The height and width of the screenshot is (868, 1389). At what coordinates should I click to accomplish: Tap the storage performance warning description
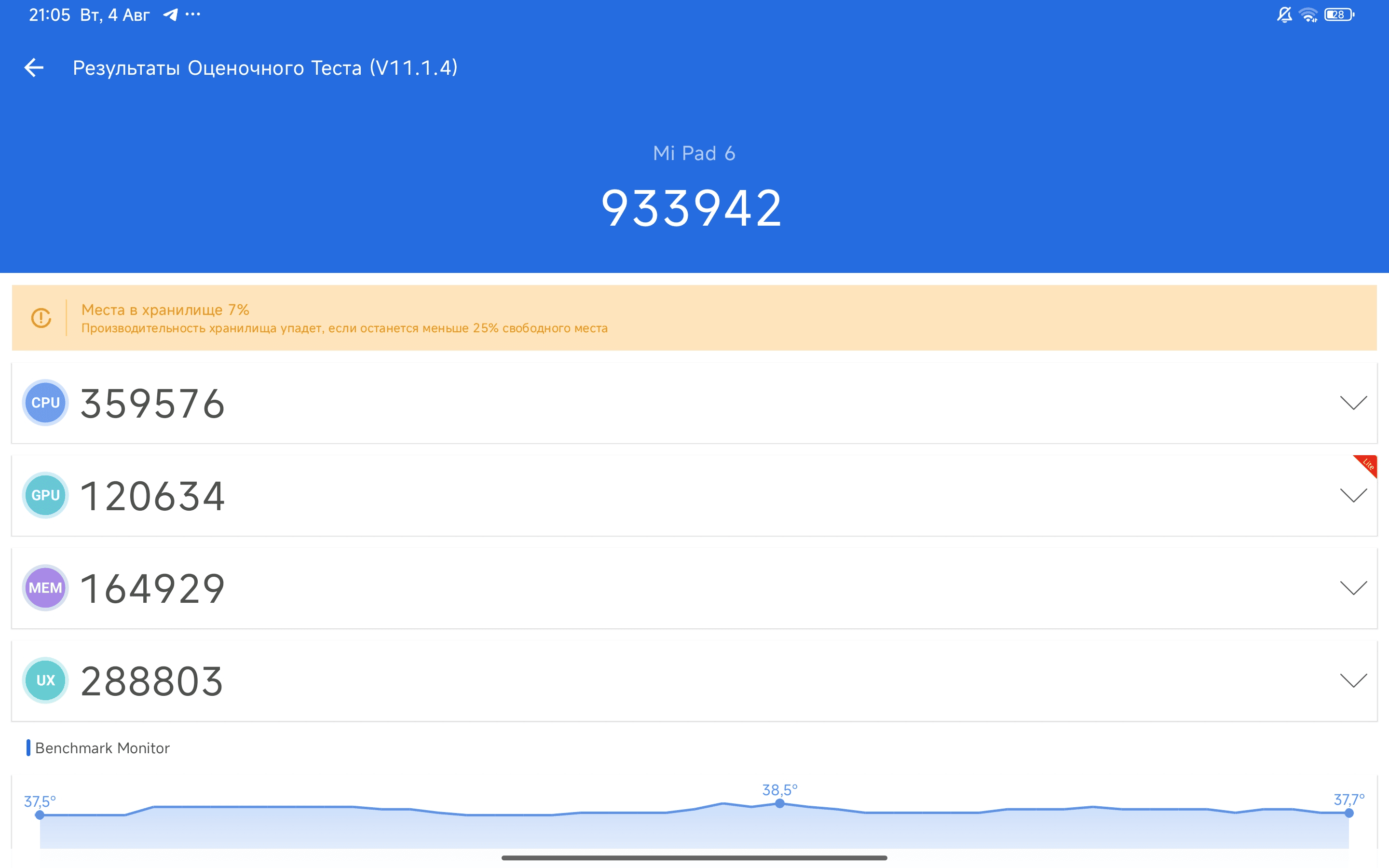point(344,328)
